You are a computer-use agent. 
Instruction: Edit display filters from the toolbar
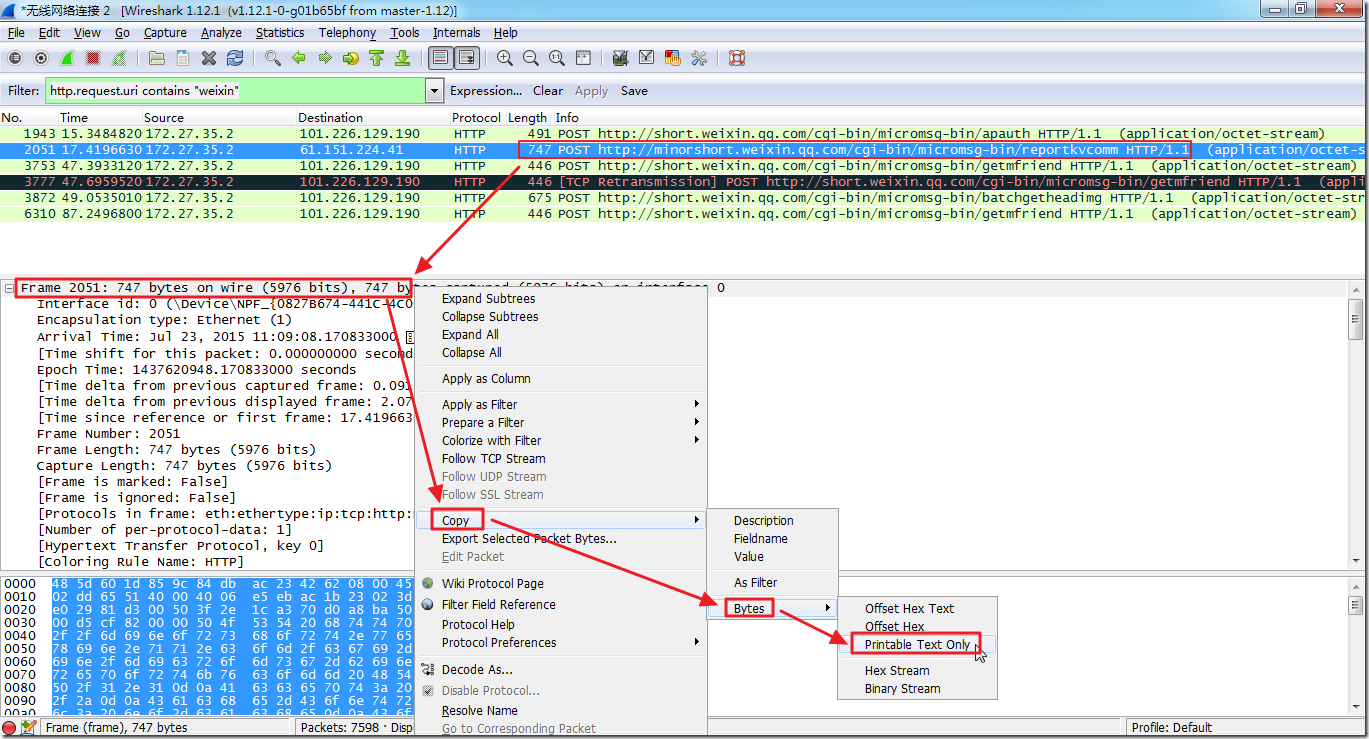646,58
